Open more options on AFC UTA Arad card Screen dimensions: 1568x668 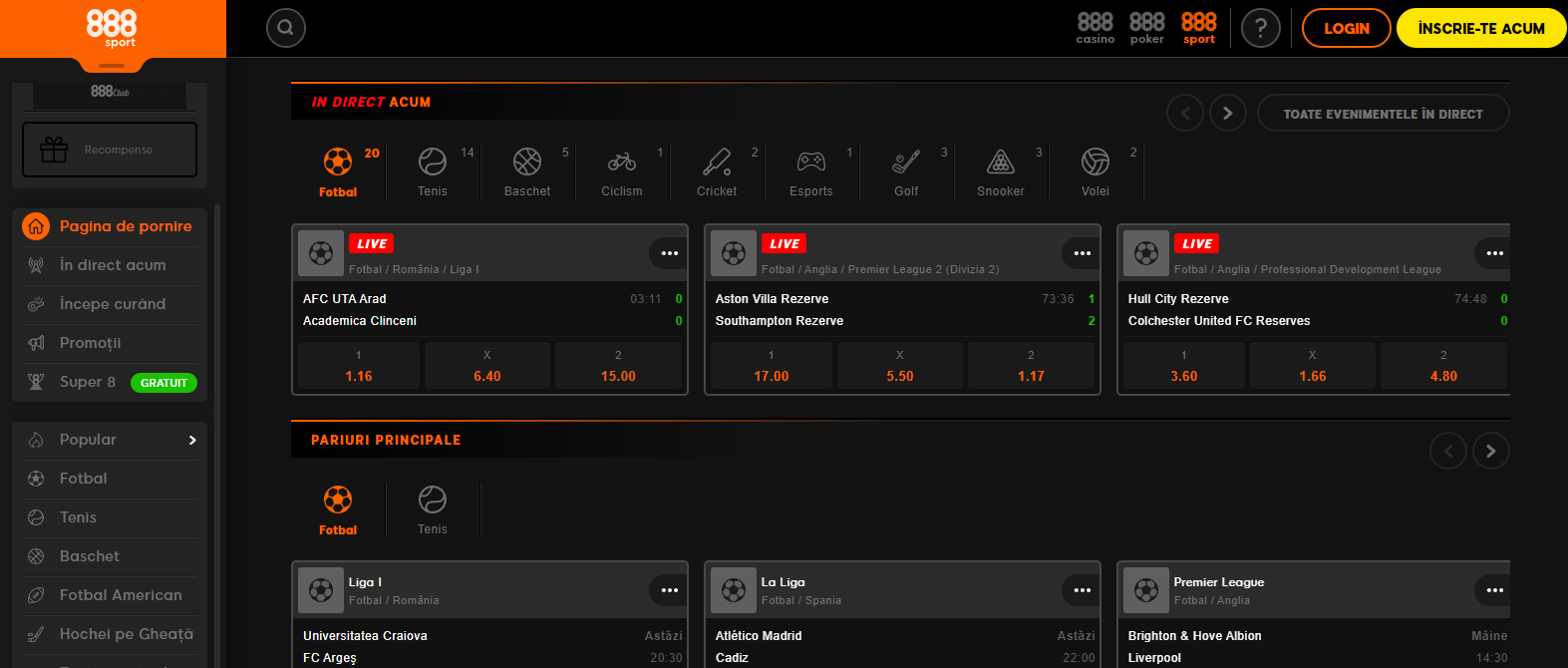point(670,253)
